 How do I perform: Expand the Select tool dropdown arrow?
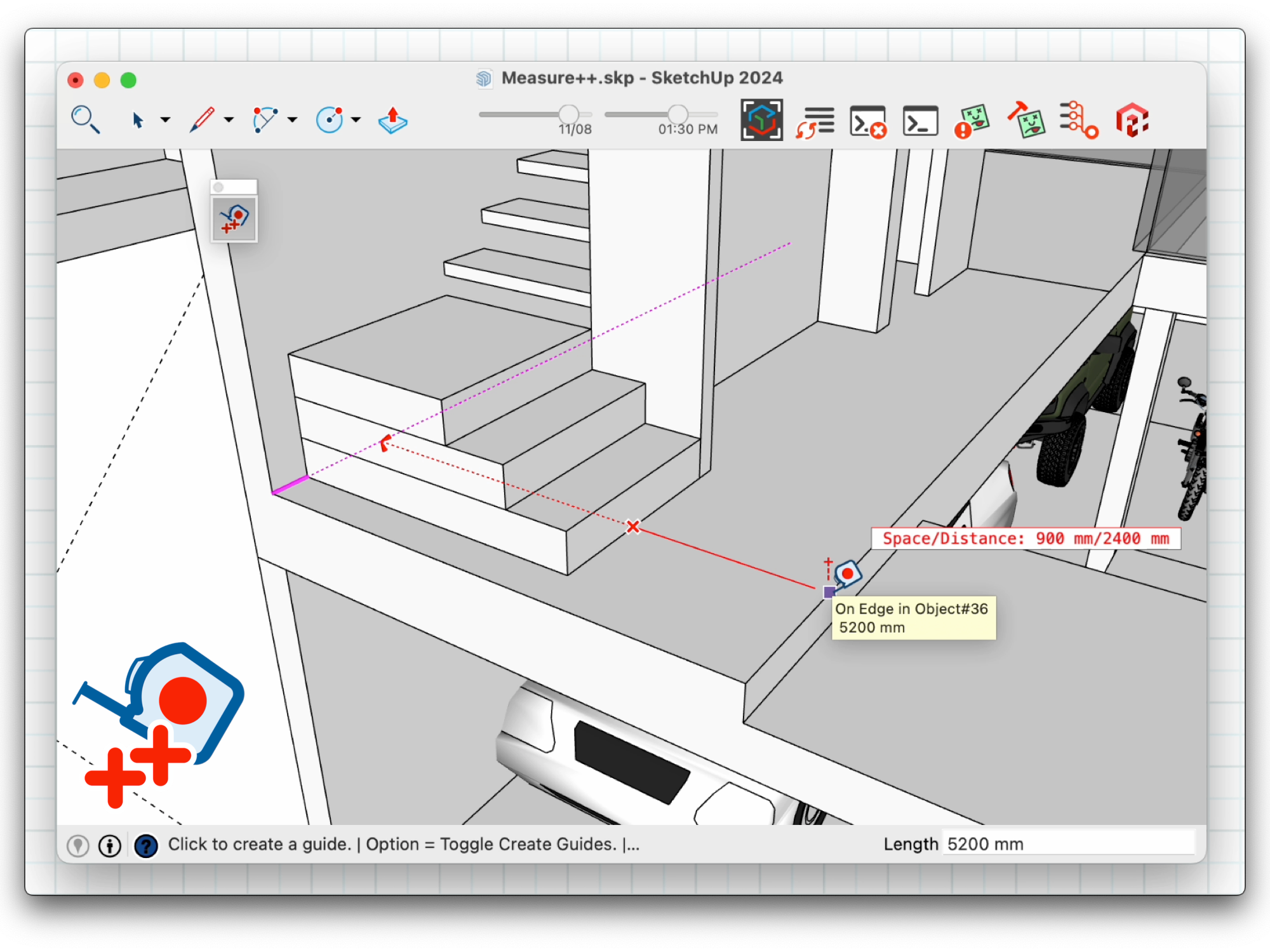(x=166, y=119)
